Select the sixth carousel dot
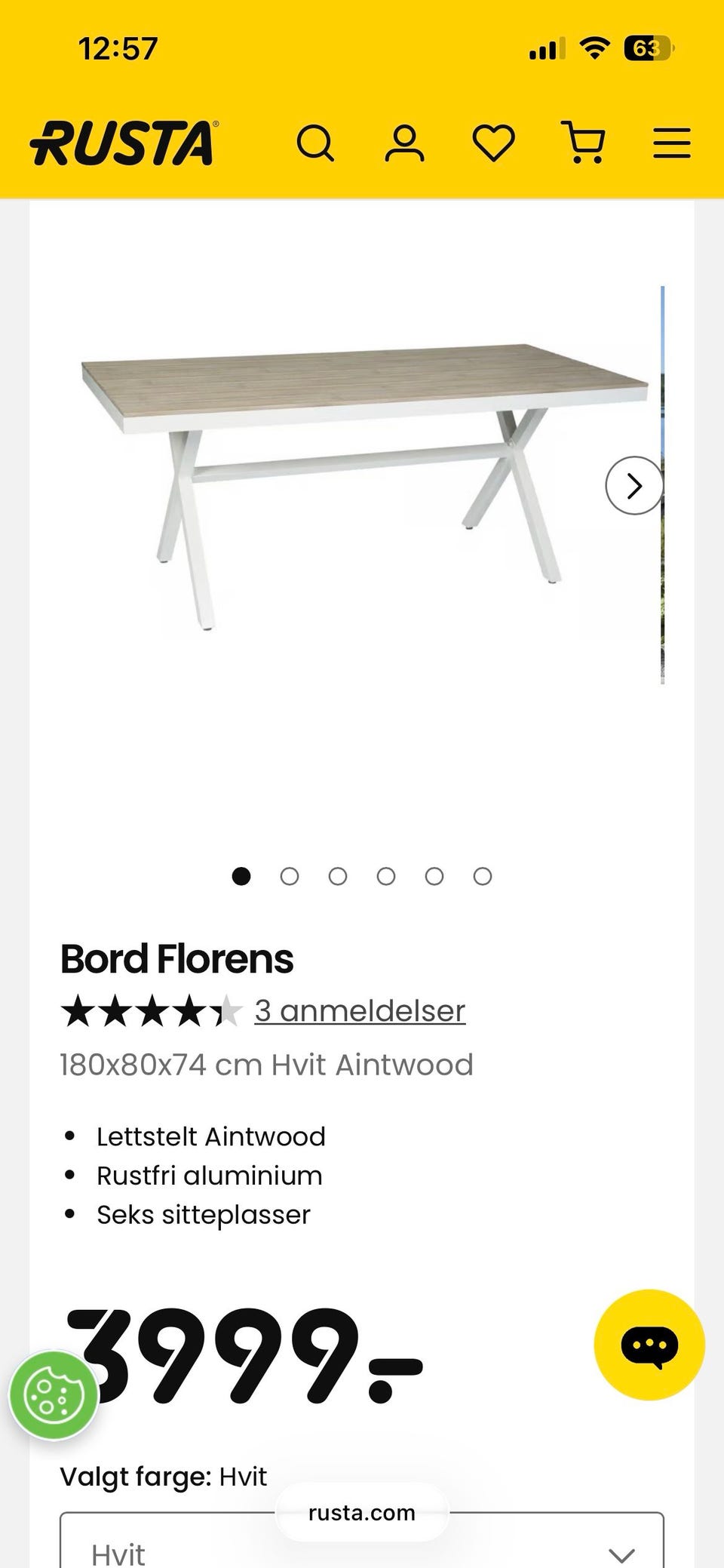The width and height of the screenshot is (724, 1568). click(483, 876)
